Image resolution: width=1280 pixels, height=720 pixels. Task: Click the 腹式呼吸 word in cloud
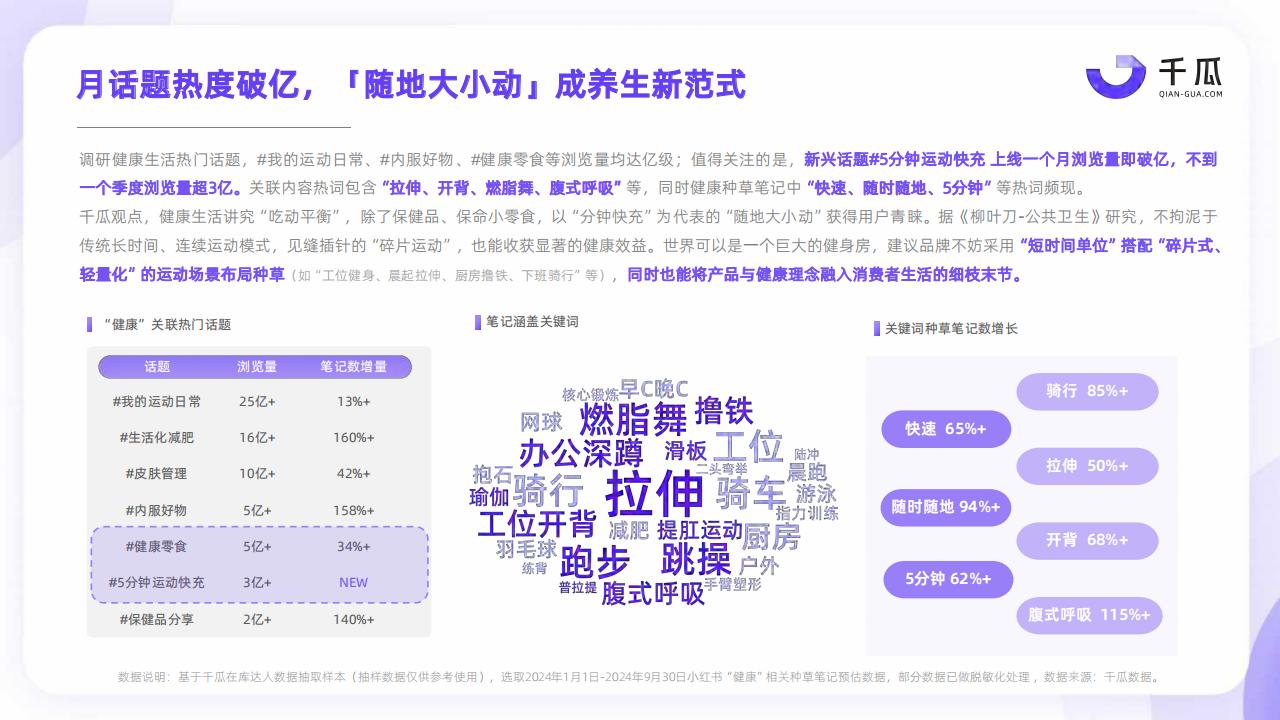653,594
